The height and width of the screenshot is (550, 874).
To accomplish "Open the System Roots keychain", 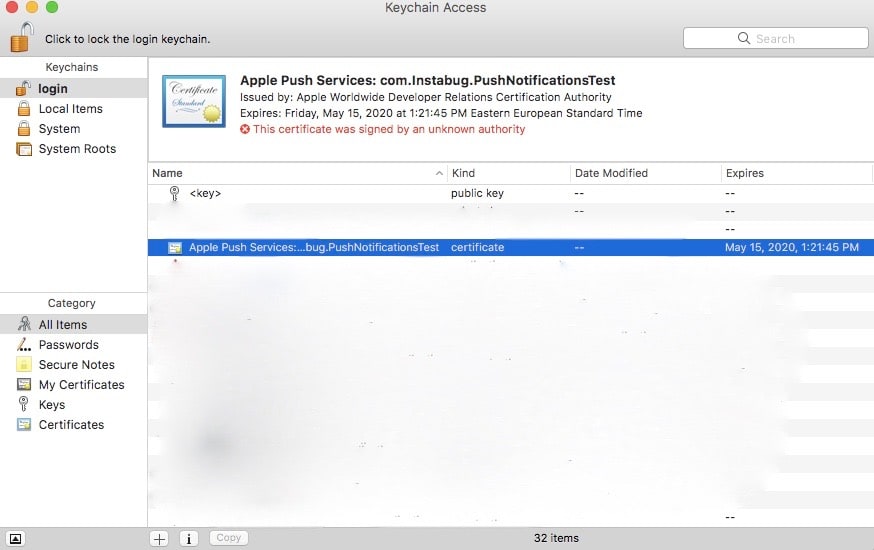I will pyautogui.click(x=74, y=149).
